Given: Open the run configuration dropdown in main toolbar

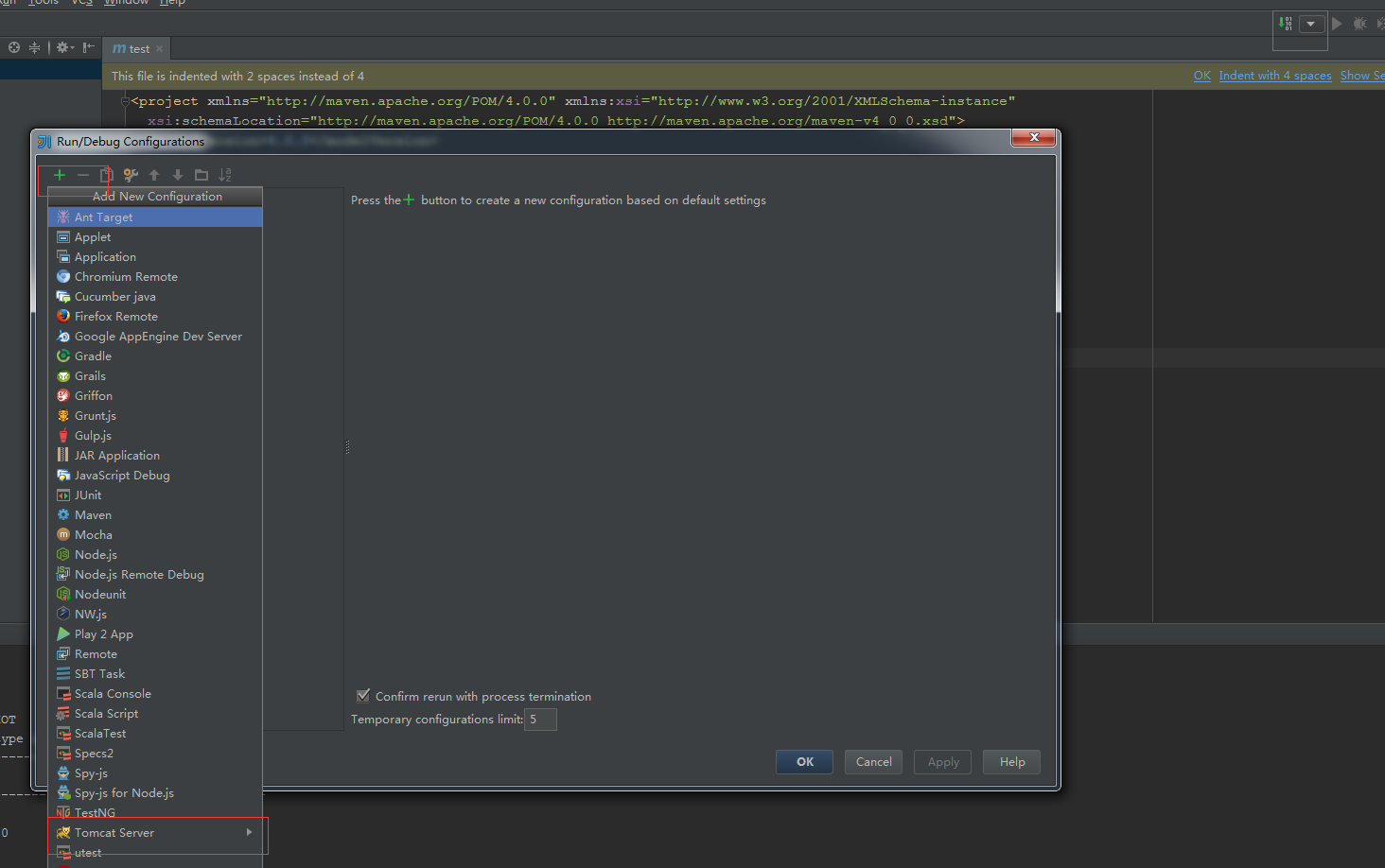Looking at the screenshot, I should coord(1310,24).
